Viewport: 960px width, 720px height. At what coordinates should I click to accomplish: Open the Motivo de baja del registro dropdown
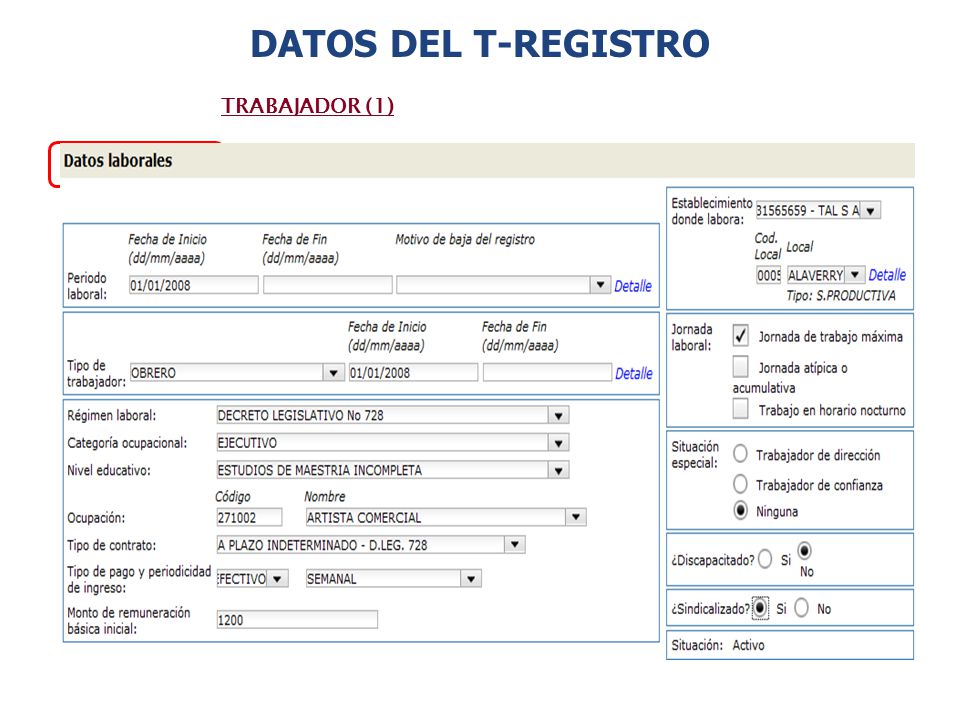click(x=600, y=285)
